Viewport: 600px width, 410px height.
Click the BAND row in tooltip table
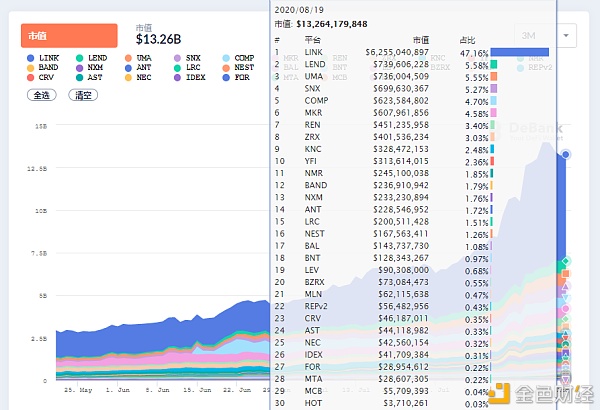pyautogui.click(x=386, y=185)
